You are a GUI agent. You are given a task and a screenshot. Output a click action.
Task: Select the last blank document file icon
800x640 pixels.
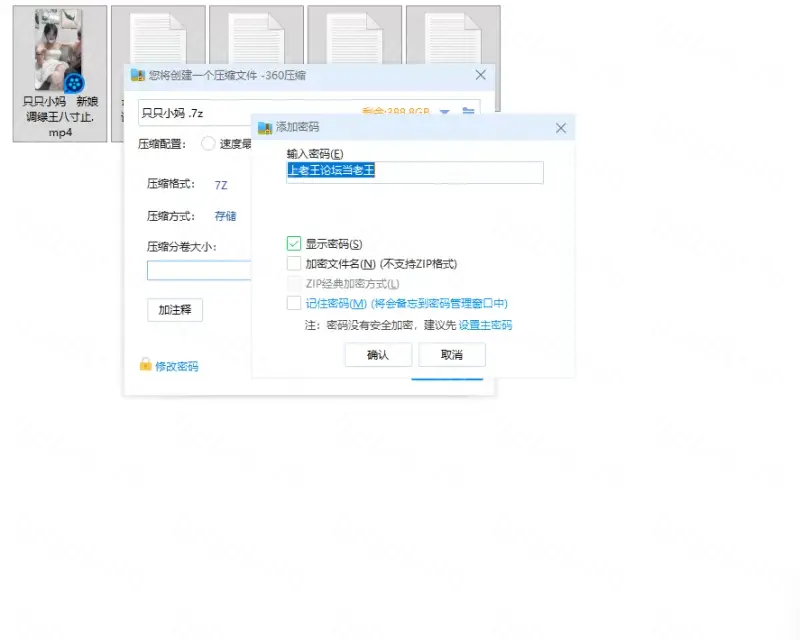(x=452, y=40)
